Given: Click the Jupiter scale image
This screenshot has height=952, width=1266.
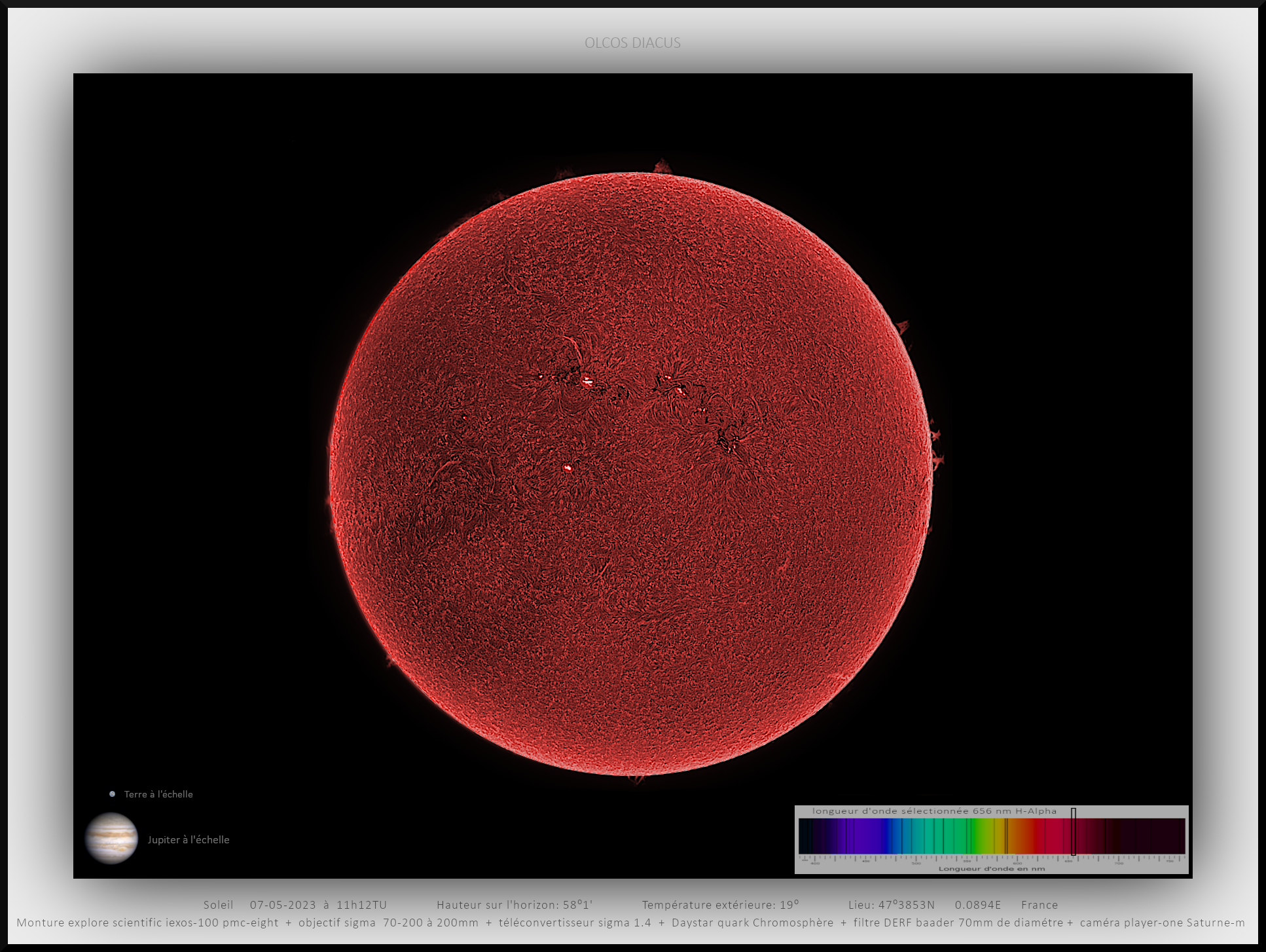Looking at the screenshot, I should [x=111, y=838].
